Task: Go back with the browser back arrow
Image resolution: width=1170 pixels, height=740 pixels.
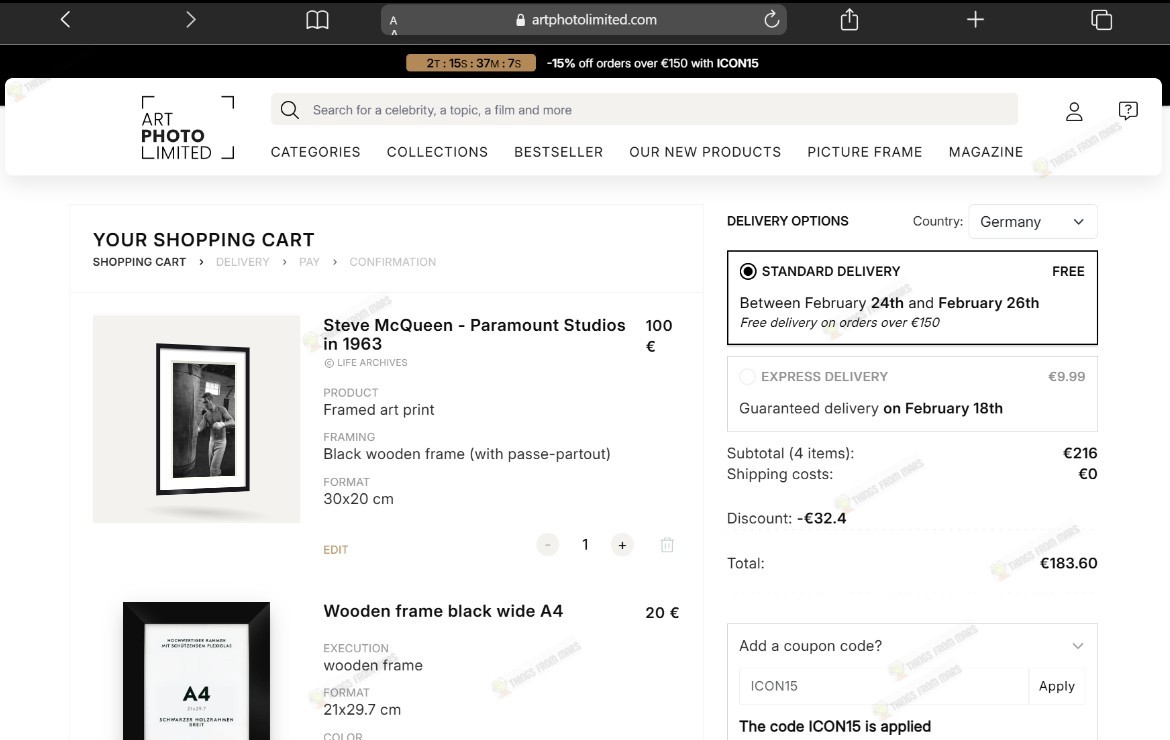Action: coord(66,19)
